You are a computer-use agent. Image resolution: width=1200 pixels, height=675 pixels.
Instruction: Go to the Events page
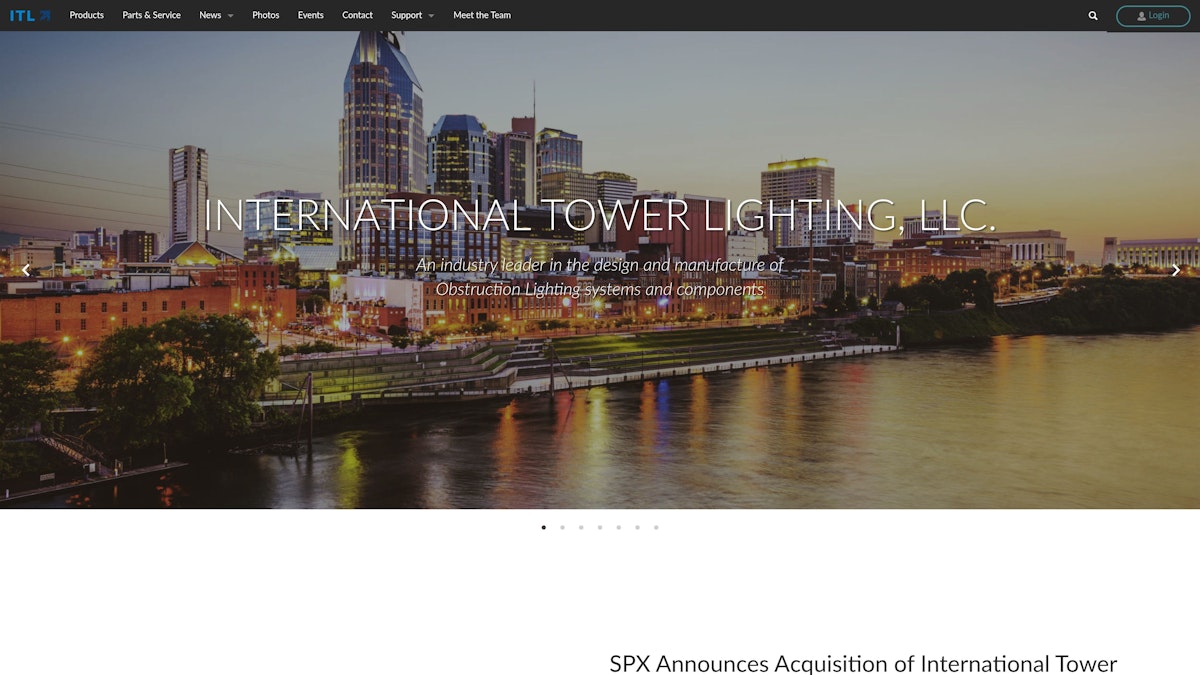click(x=311, y=15)
